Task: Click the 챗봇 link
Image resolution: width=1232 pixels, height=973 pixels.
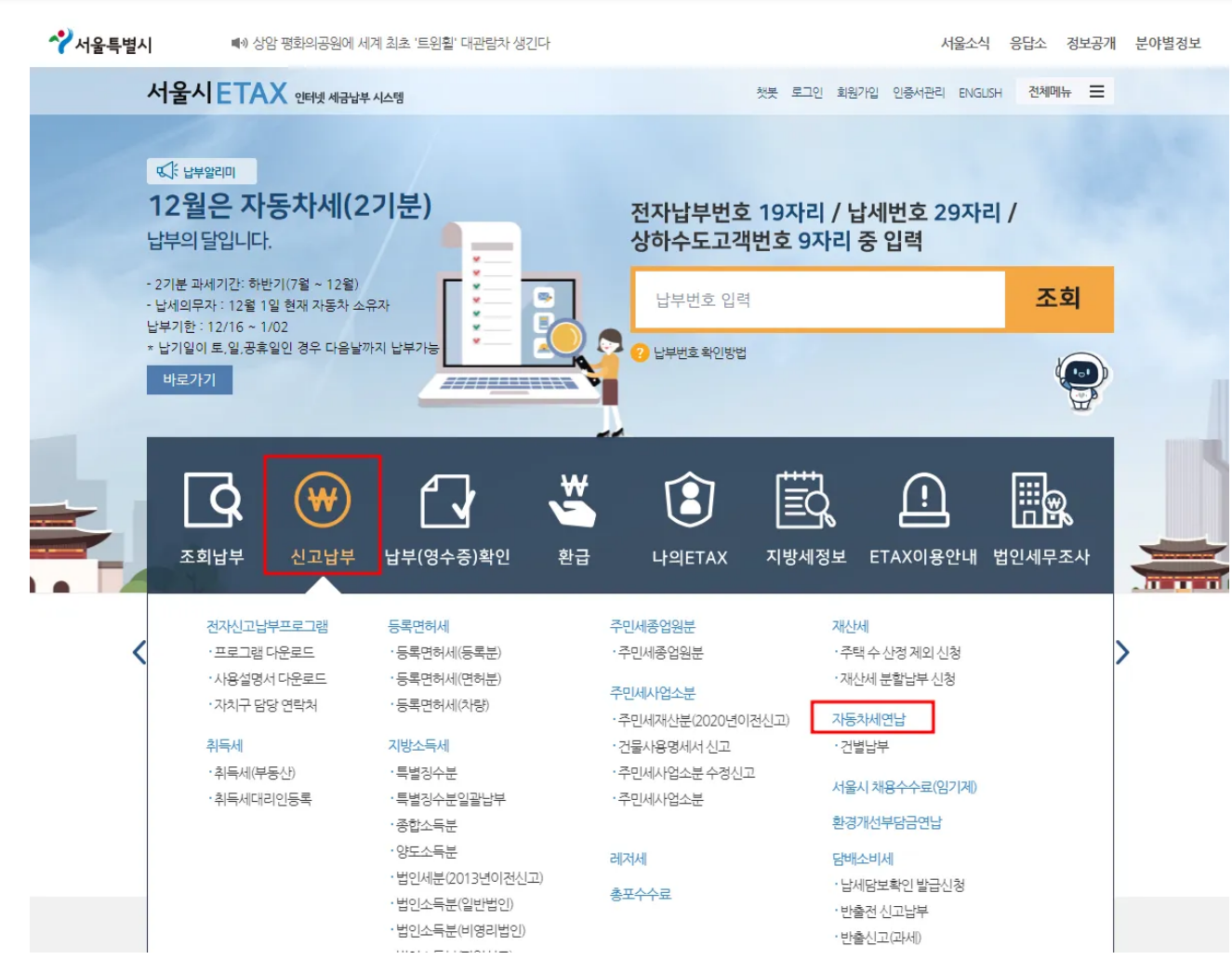Action: point(766,92)
